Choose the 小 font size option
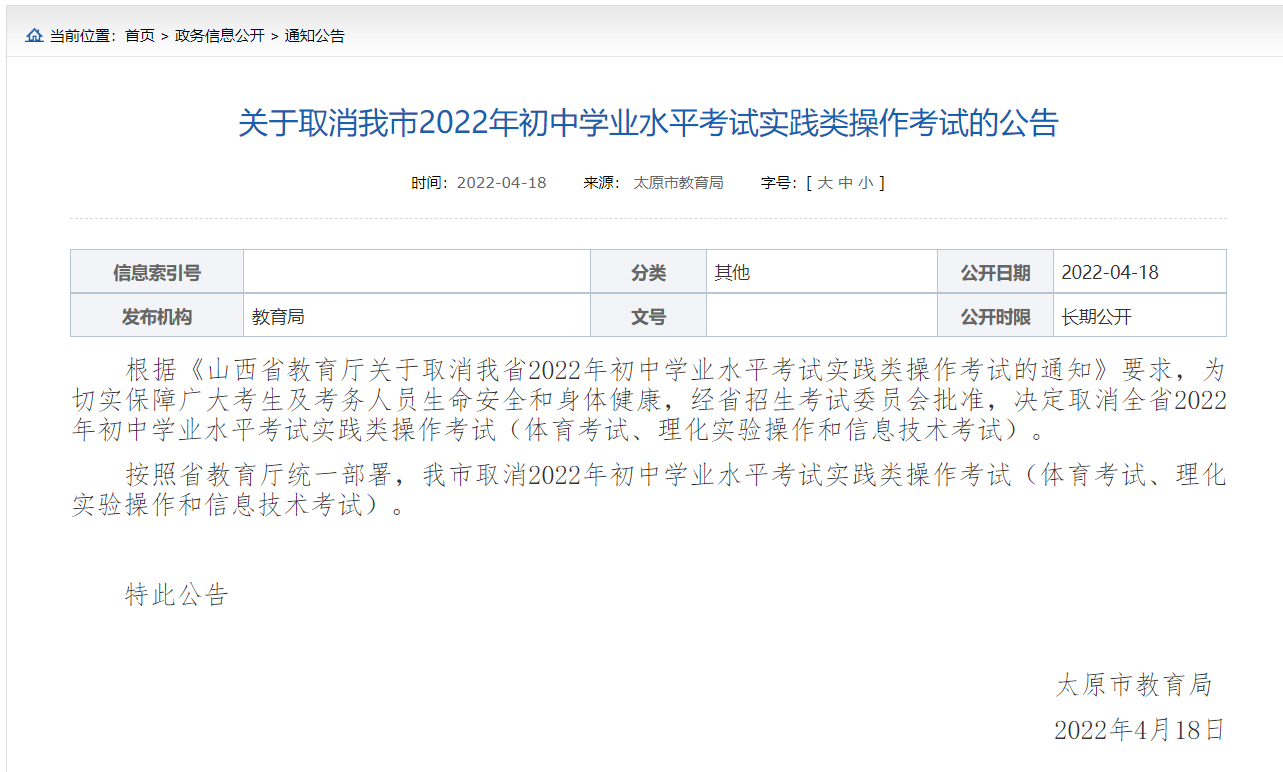The height and width of the screenshot is (772, 1283). (865, 183)
